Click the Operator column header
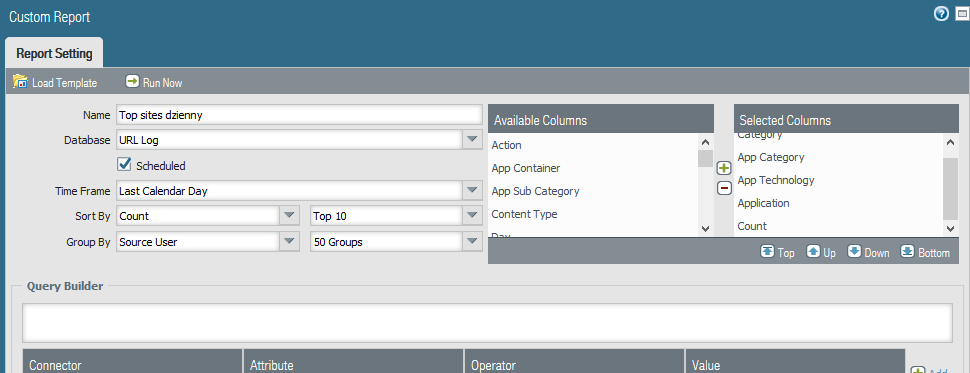This screenshot has height=373, width=970. pyautogui.click(x=575, y=361)
